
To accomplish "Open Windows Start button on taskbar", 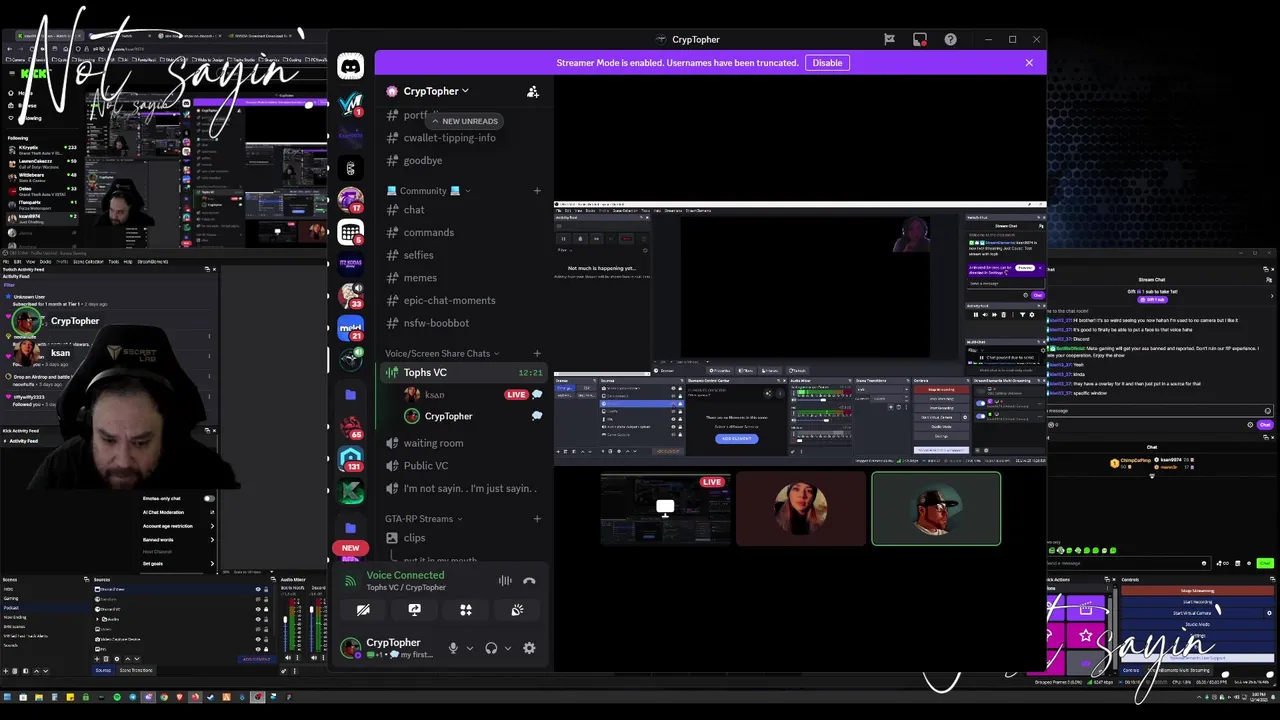I will click(x=7, y=697).
